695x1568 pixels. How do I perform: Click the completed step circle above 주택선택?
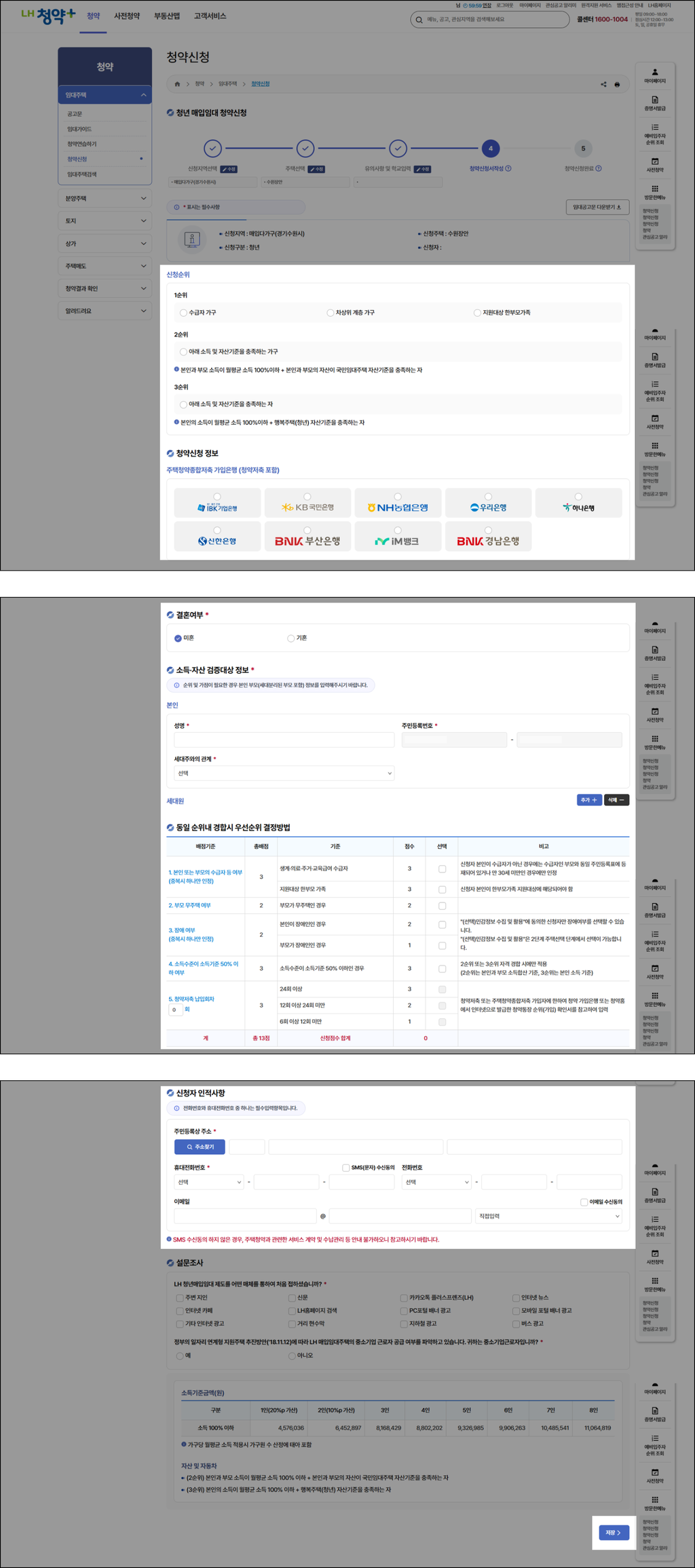click(305, 148)
